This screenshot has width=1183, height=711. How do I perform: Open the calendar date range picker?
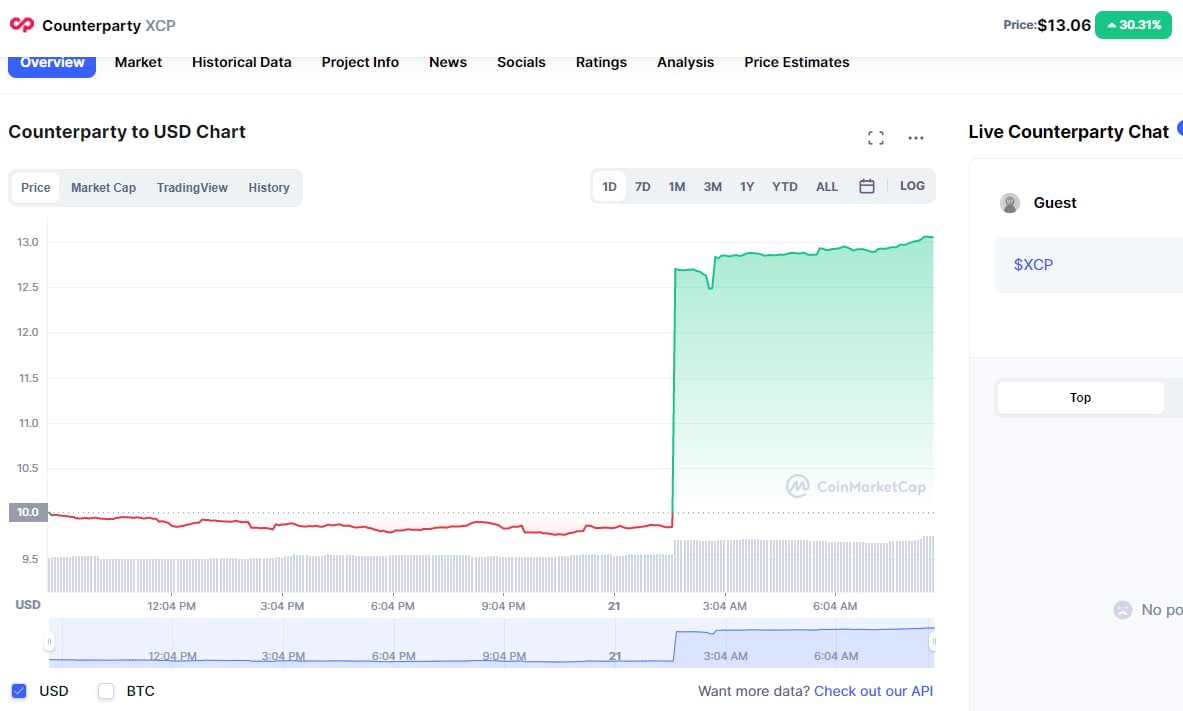pyautogui.click(x=866, y=186)
